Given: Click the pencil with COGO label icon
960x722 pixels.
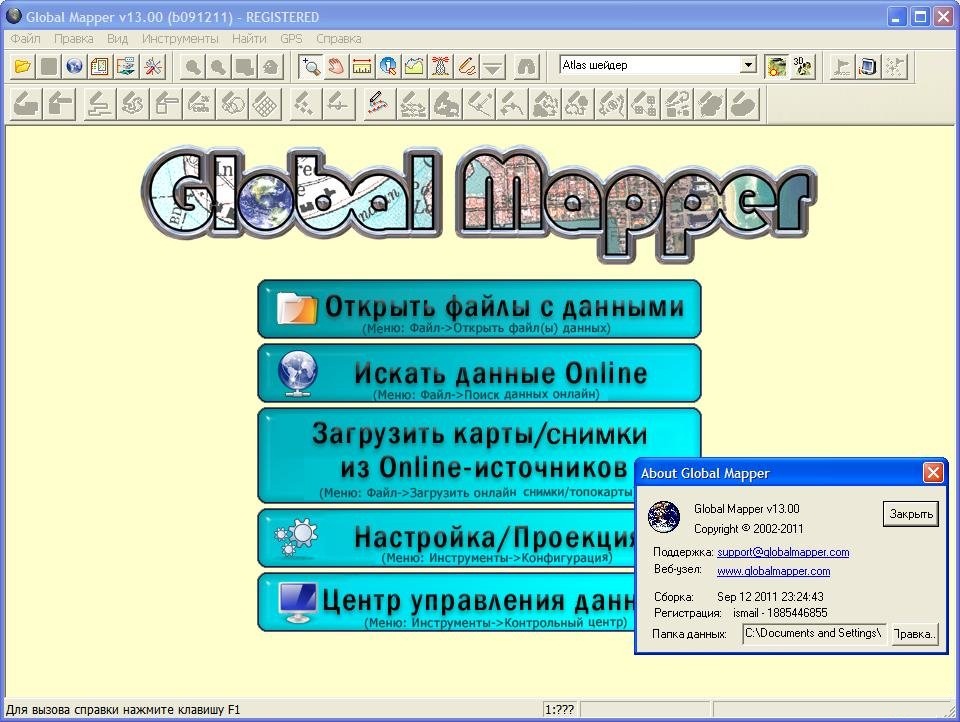Looking at the screenshot, I should click(x=200, y=103).
